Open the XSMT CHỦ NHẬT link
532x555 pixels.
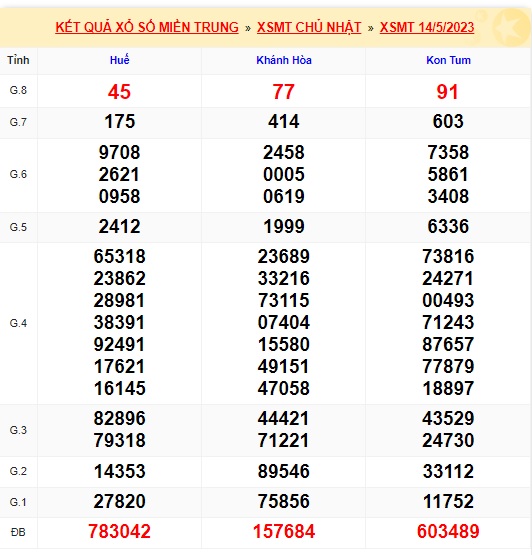coord(309,28)
